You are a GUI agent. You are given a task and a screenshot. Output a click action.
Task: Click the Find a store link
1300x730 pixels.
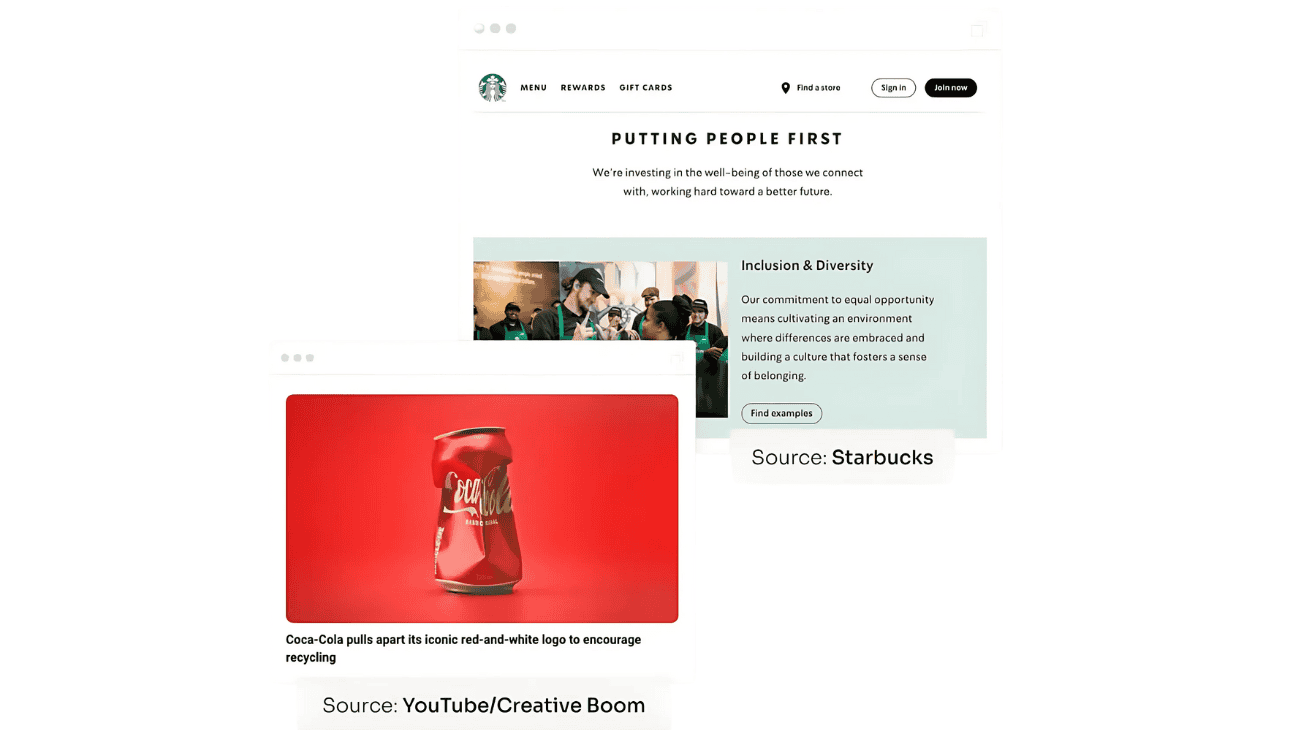pos(818,88)
